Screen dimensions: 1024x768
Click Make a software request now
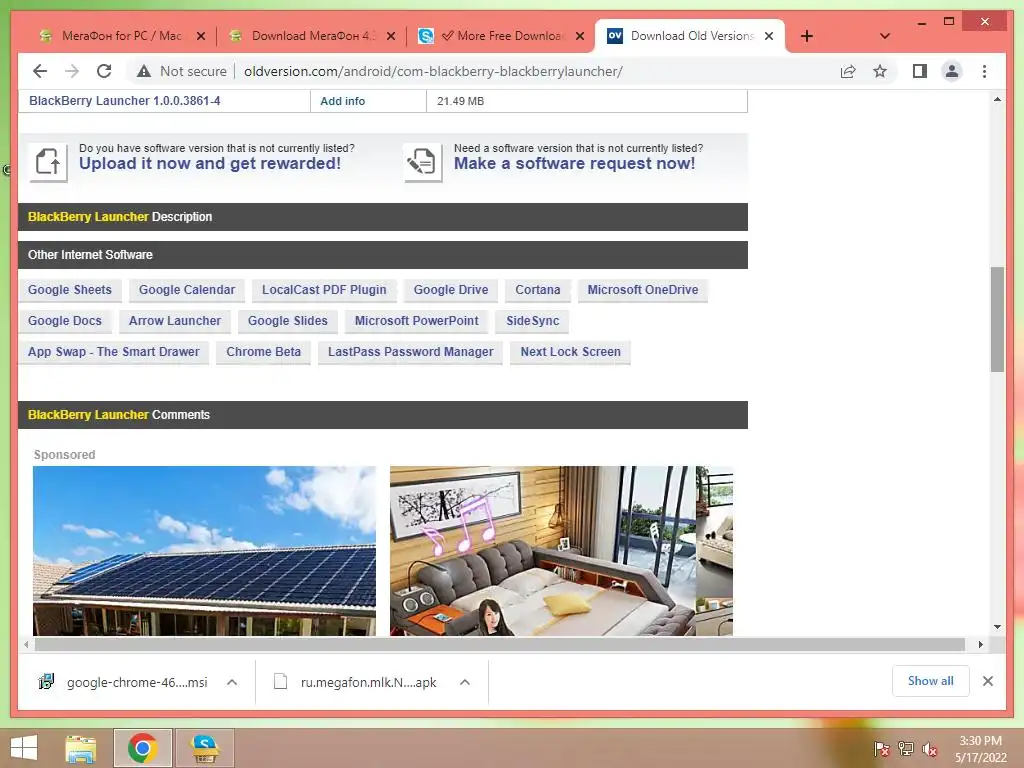click(x=574, y=163)
